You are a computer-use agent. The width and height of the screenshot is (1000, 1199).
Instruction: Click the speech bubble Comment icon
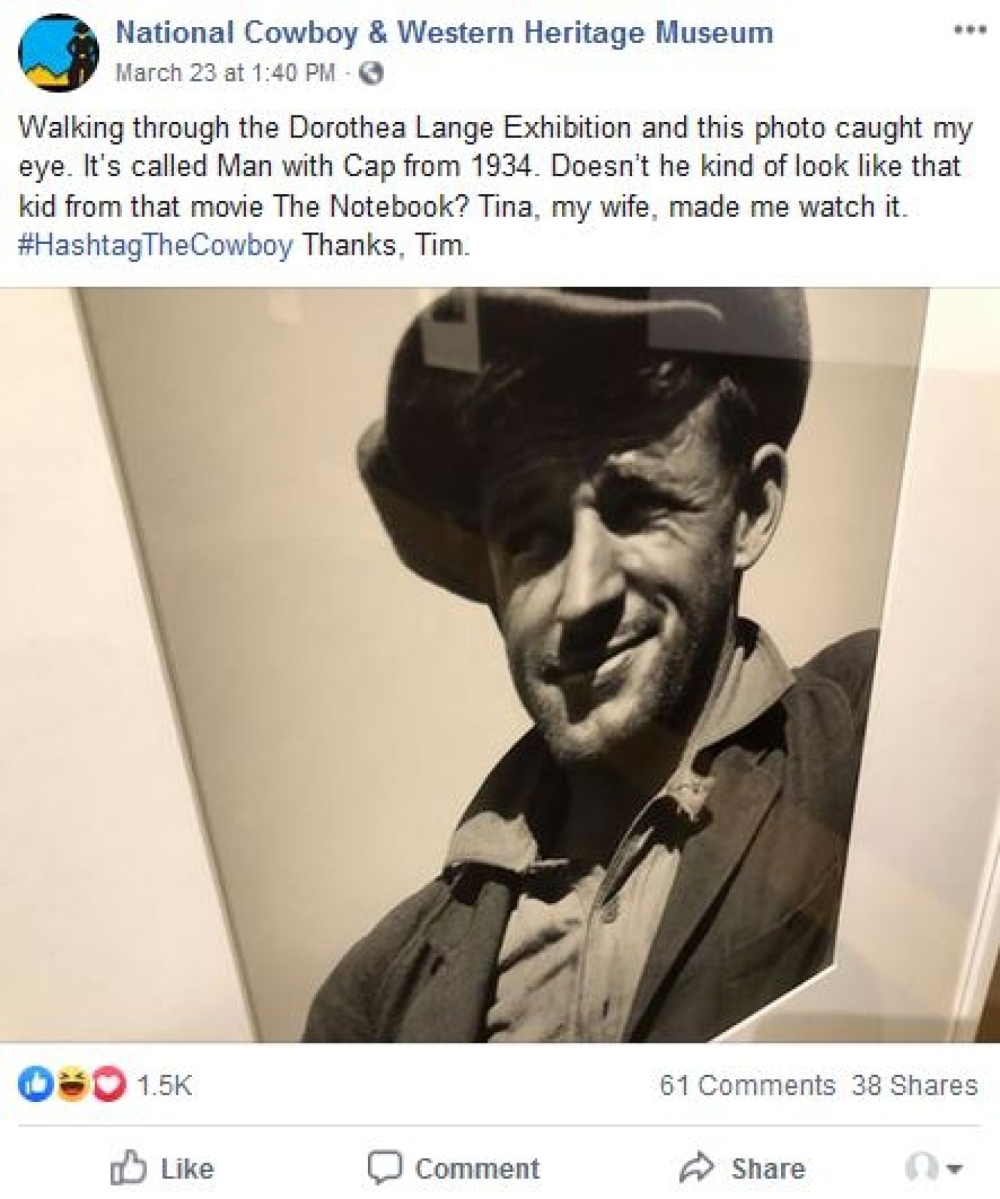(384, 1168)
